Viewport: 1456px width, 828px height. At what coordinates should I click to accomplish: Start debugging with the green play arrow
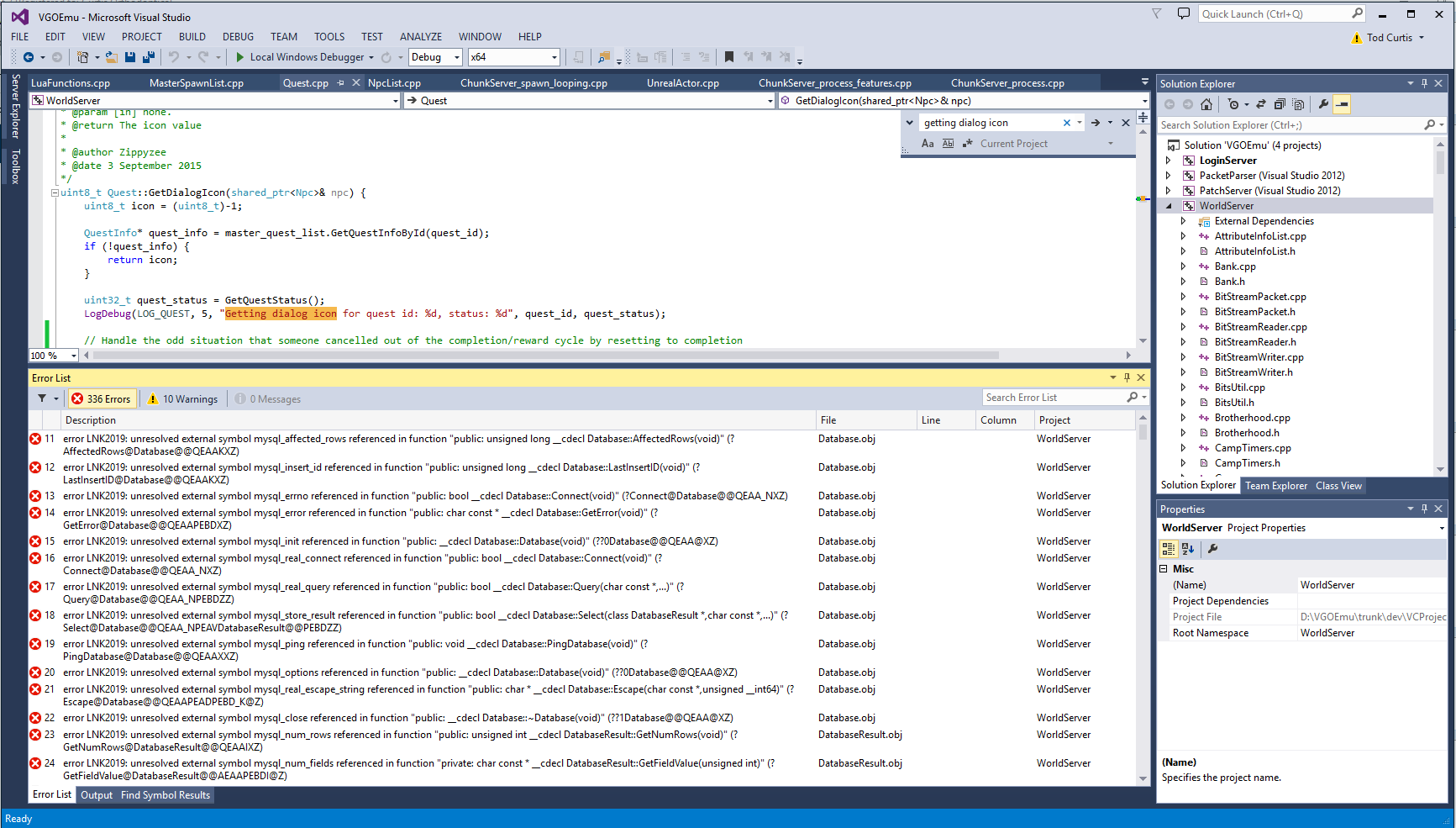pyautogui.click(x=240, y=57)
